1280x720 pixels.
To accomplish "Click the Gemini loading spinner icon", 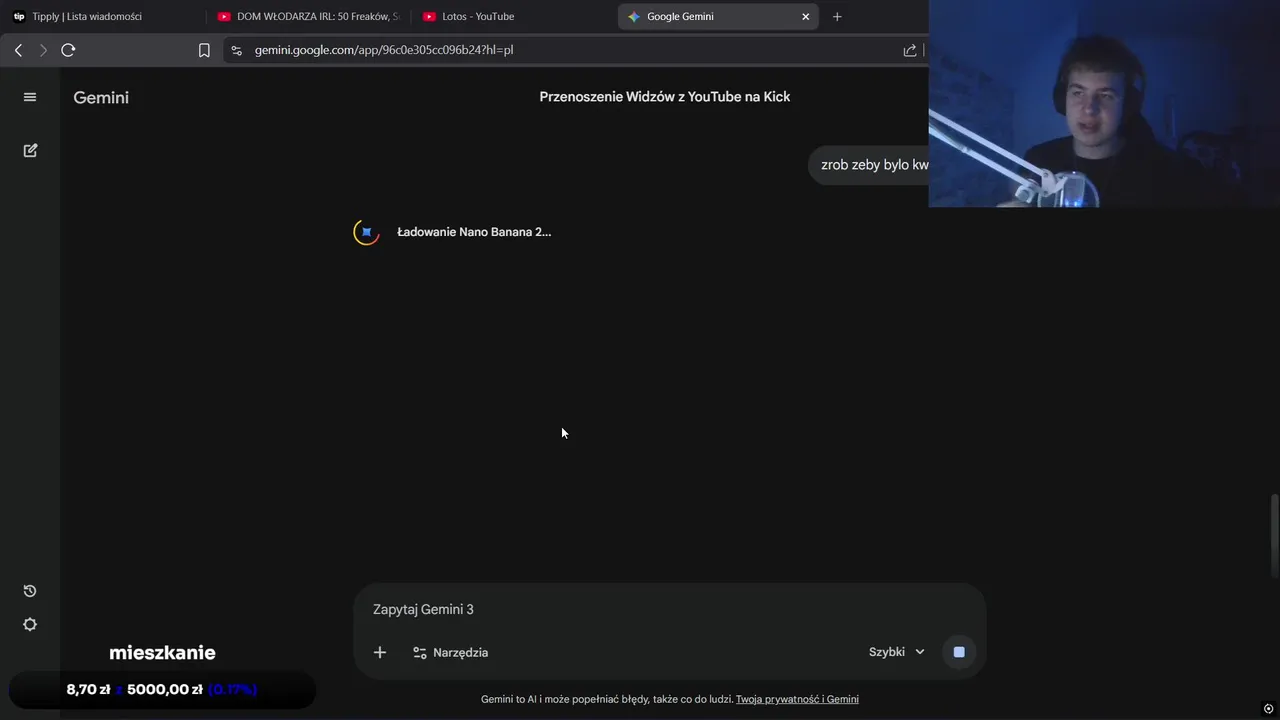I will coord(367,232).
